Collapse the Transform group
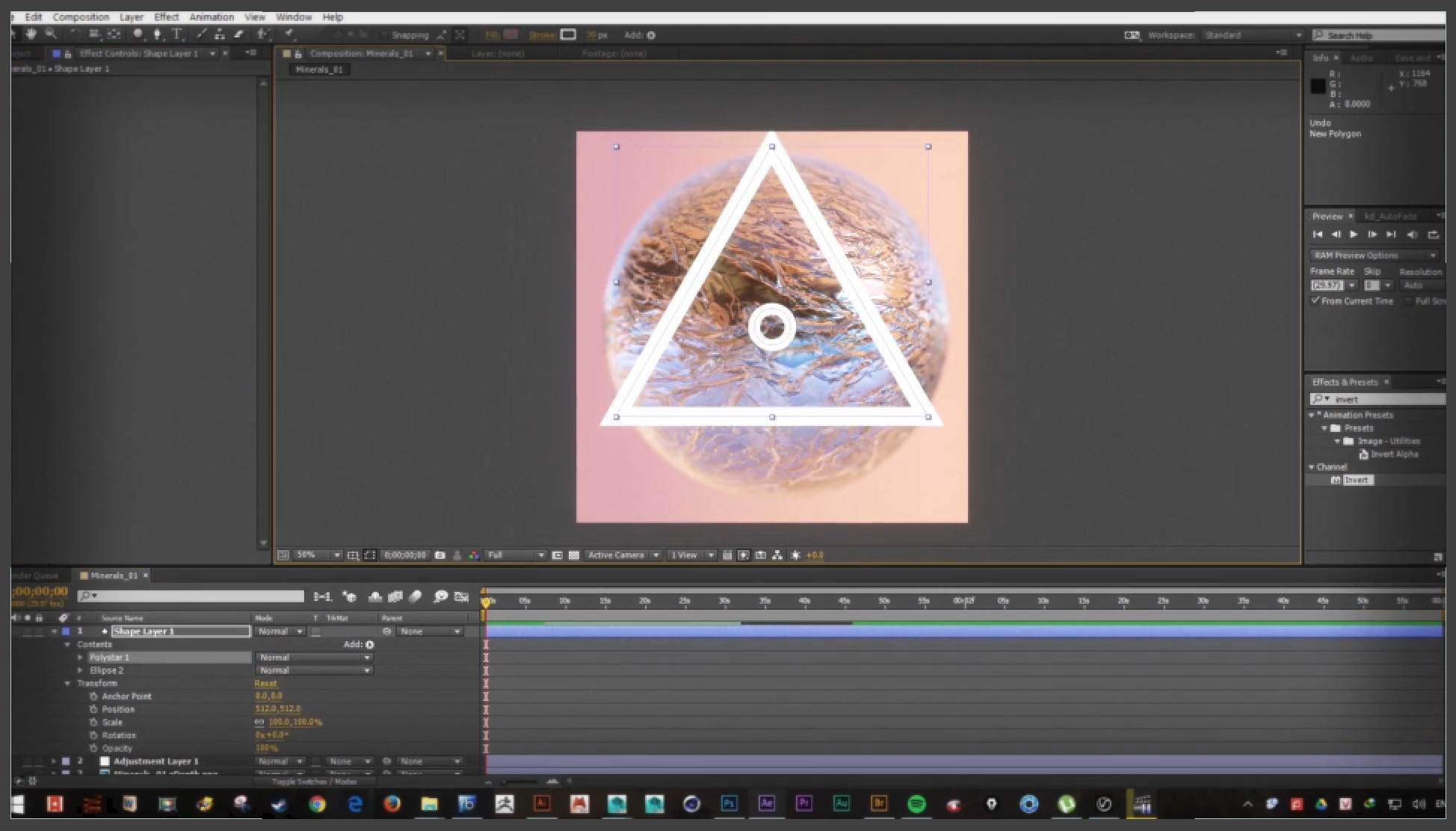Image resolution: width=1456 pixels, height=831 pixels. tap(67, 683)
